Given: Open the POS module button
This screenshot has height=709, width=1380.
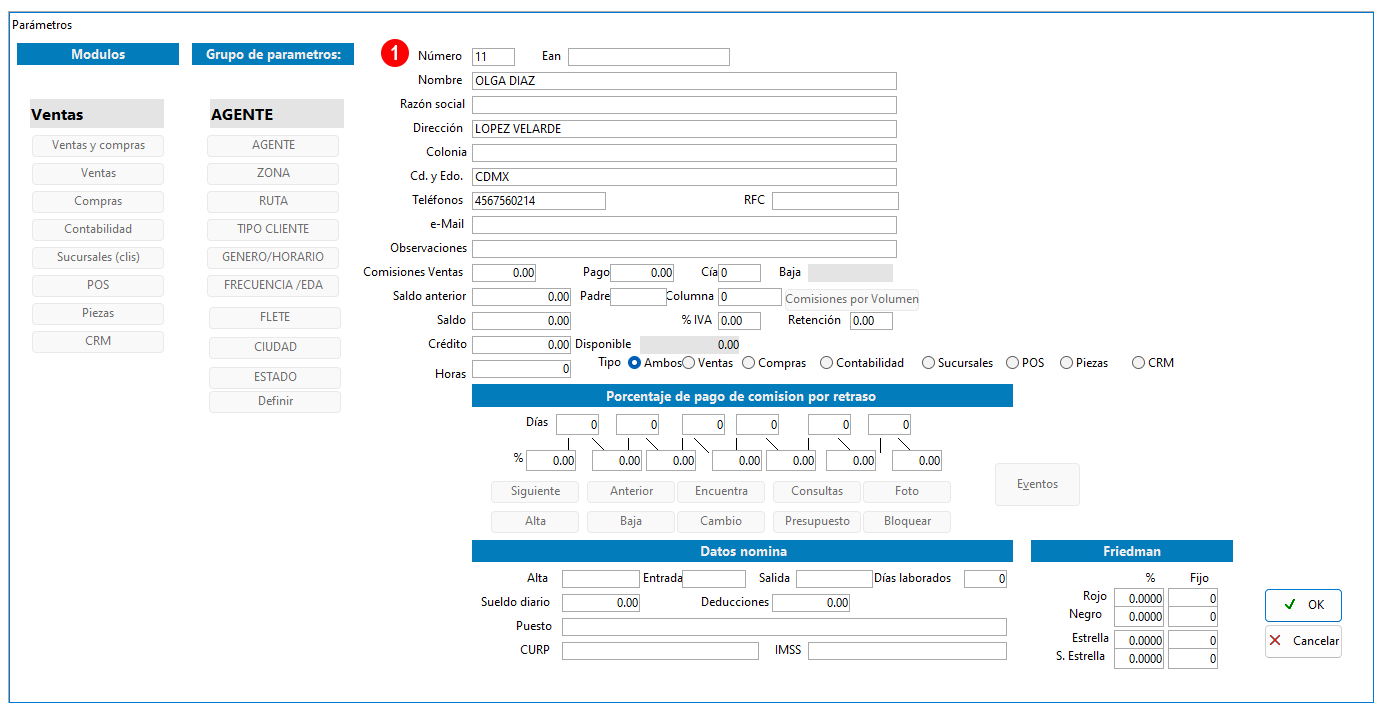Looking at the screenshot, I should (x=98, y=286).
